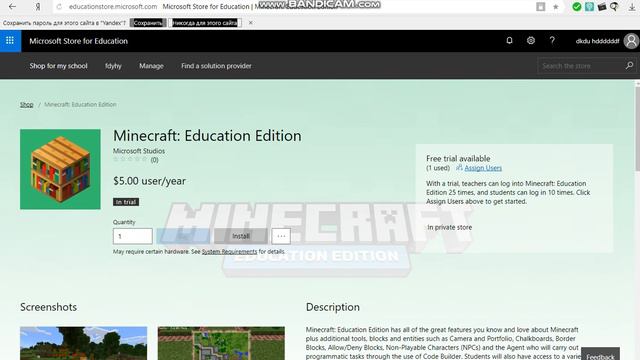Viewport: 640px width, 360px height.
Task: Go back with browser back arrow
Action: coord(12,7)
